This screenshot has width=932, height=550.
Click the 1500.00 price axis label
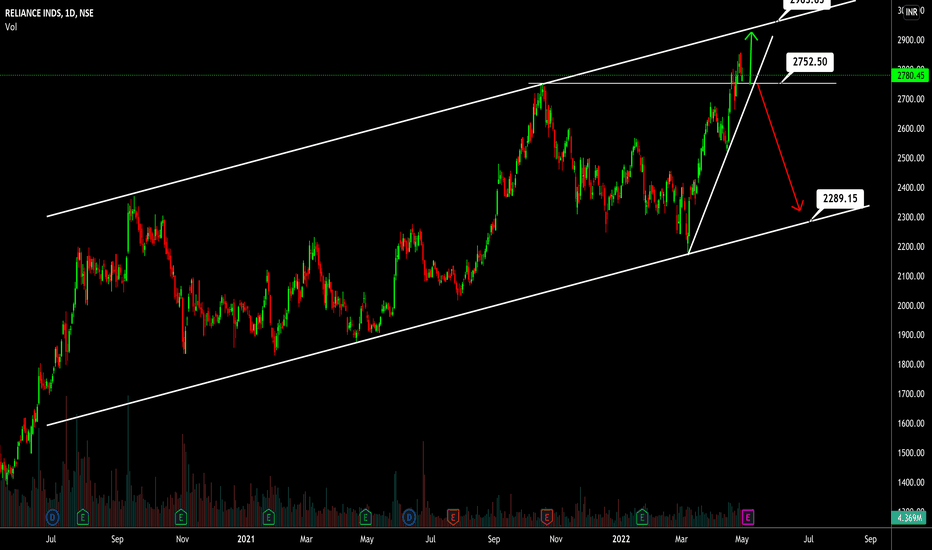(911, 453)
